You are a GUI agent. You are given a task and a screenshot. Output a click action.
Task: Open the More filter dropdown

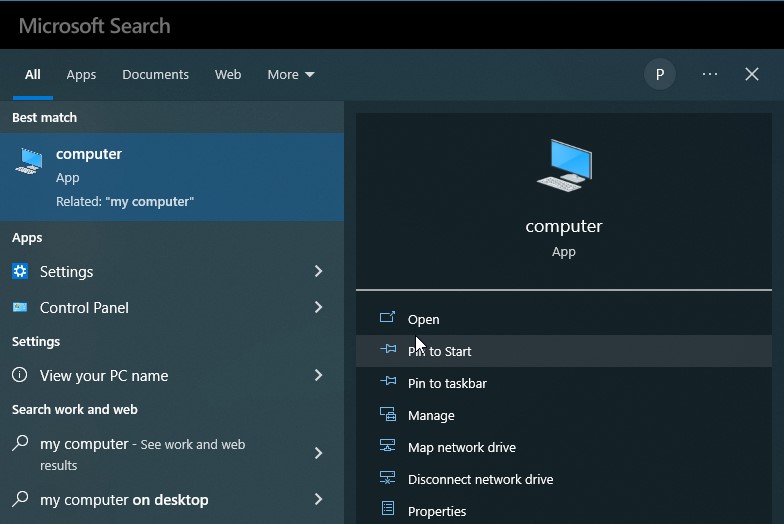point(290,74)
